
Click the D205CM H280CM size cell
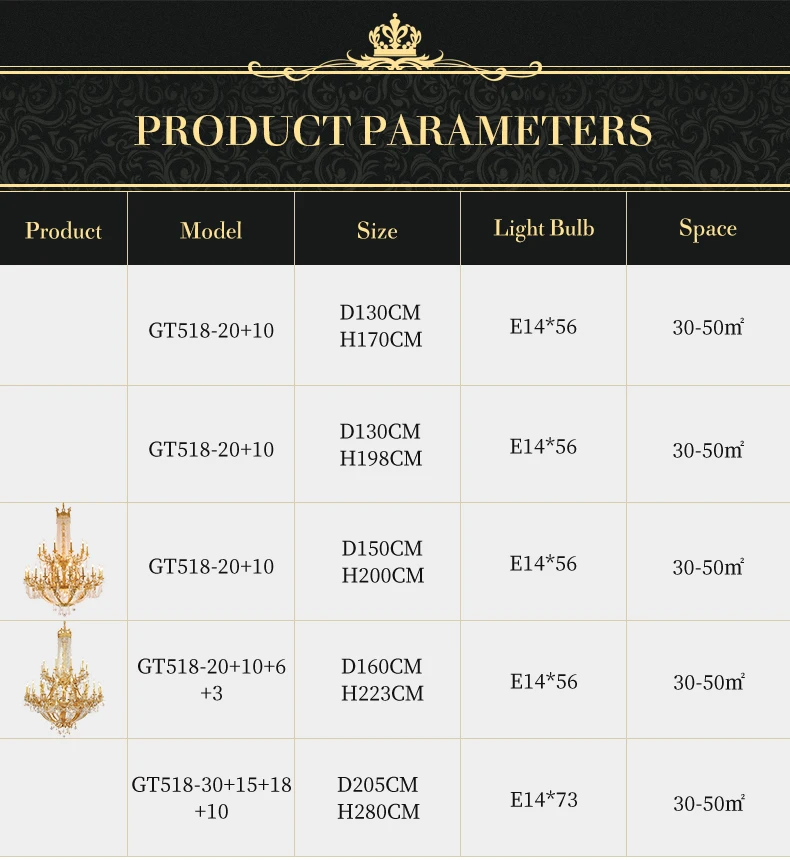coord(378,798)
